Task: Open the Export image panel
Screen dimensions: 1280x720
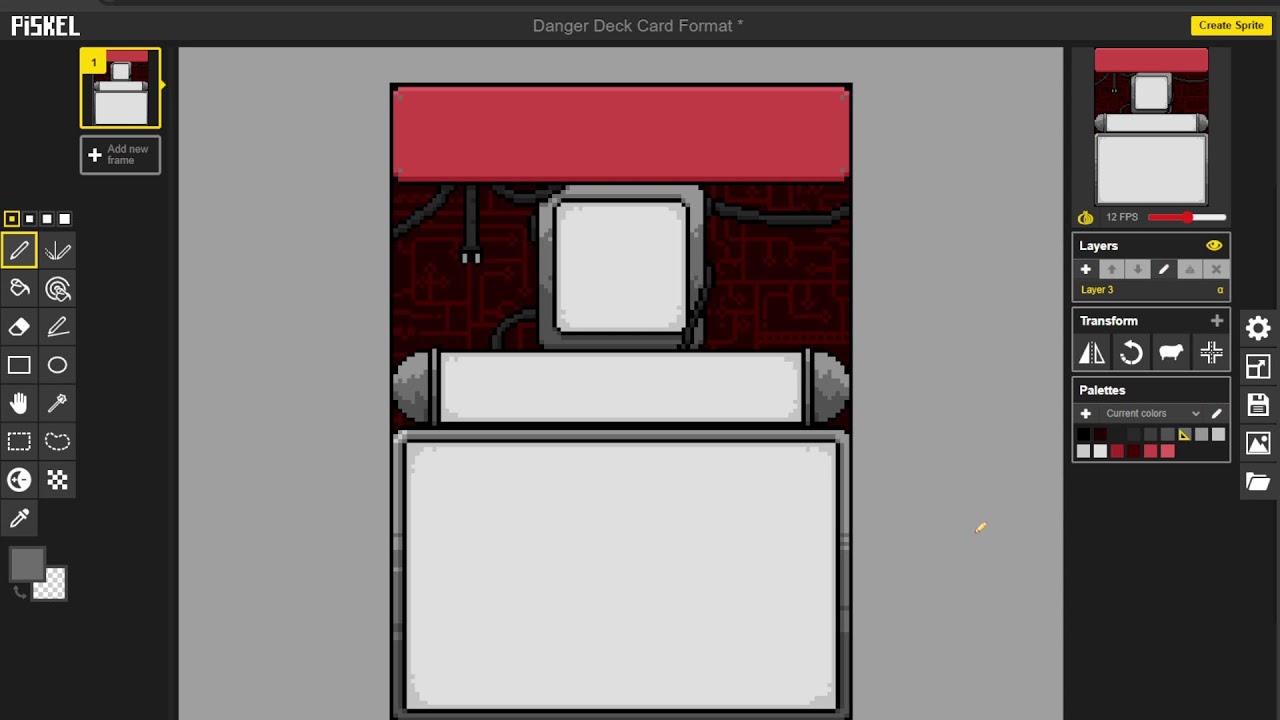Action: [x=1258, y=443]
